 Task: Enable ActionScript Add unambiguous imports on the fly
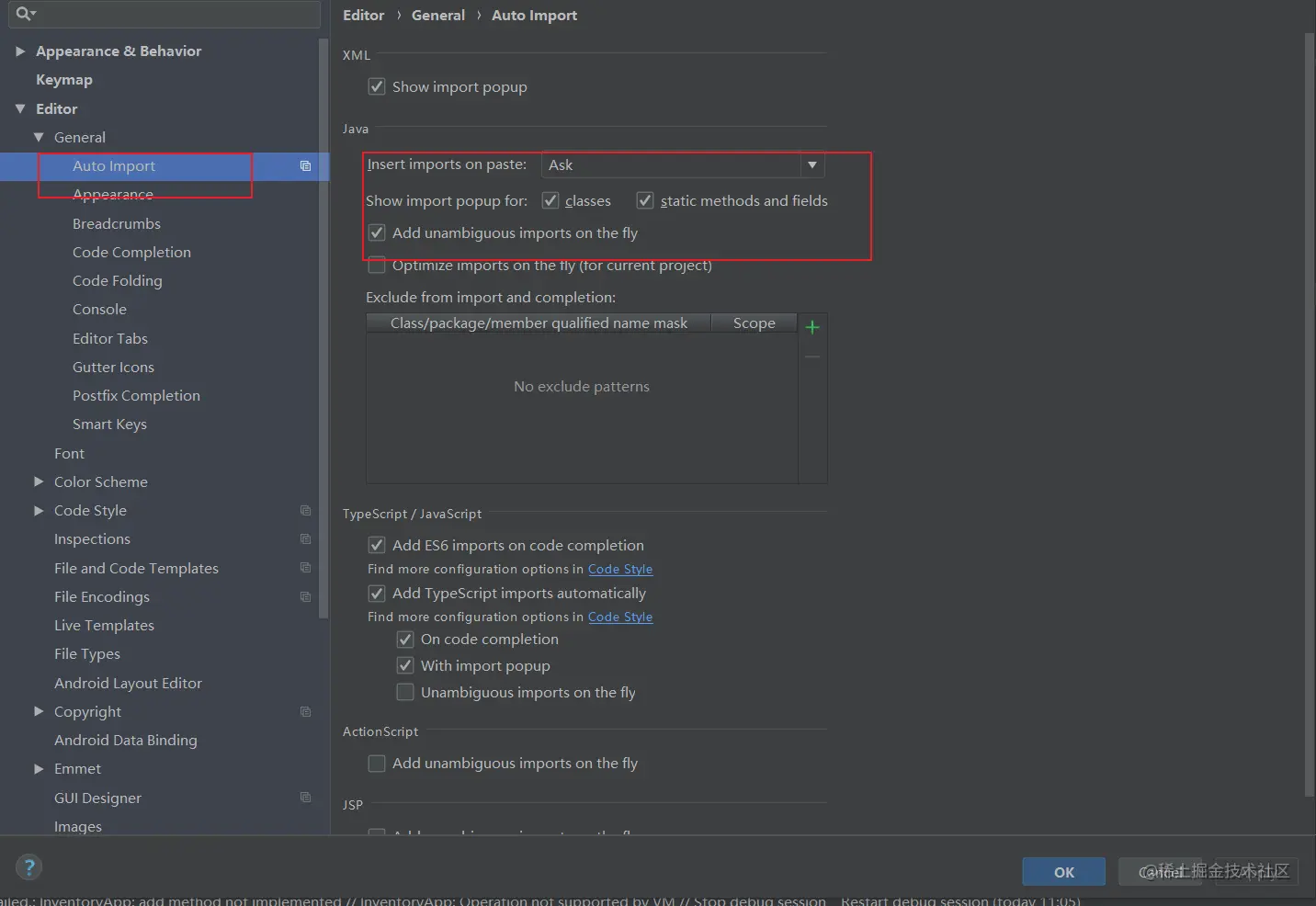point(377,763)
